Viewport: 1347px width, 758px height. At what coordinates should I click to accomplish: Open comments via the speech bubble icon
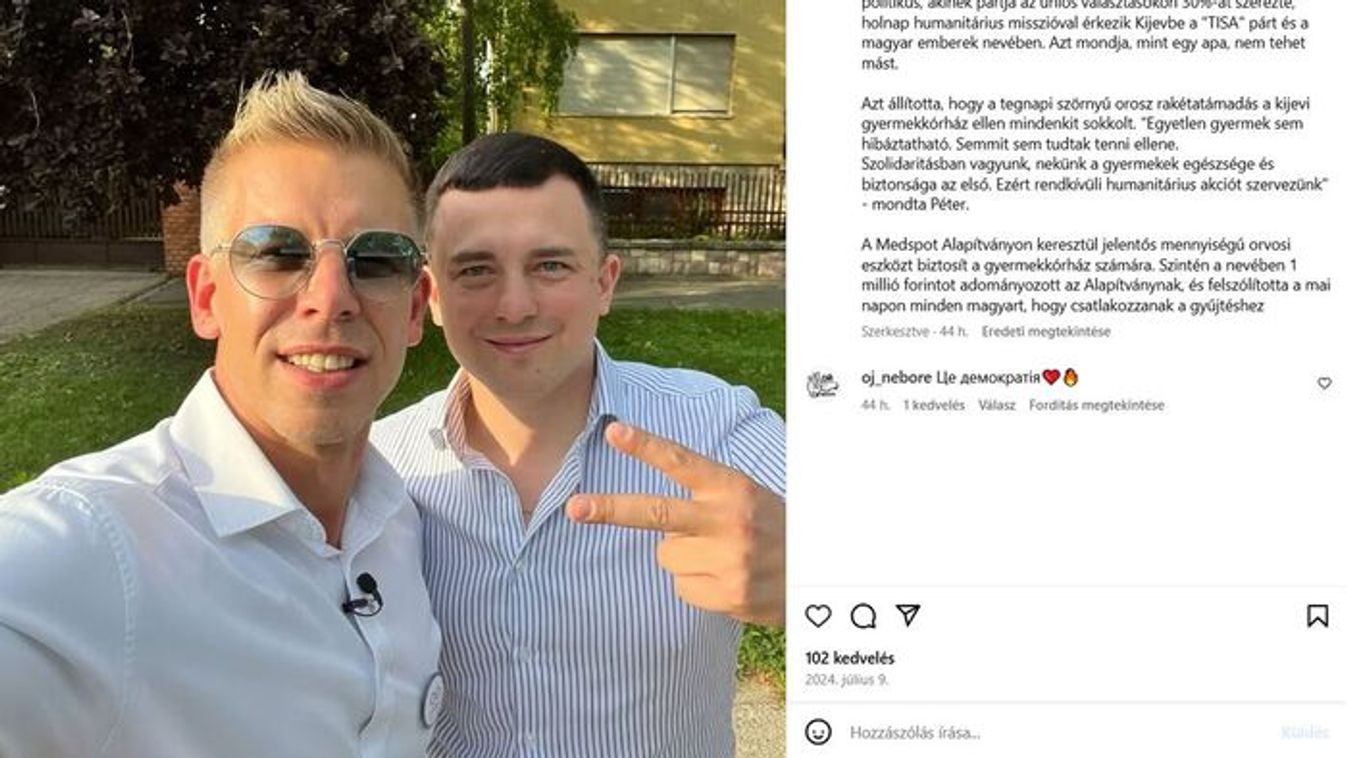[863, 616]
